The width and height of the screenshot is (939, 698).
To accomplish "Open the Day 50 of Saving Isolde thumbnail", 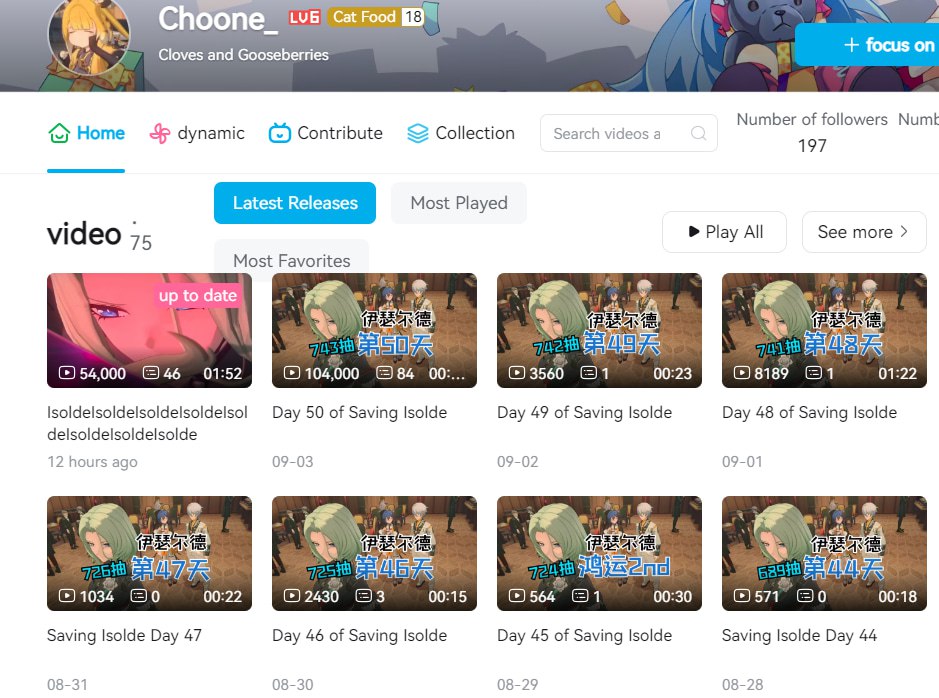I will pyautogui.click(x=374, y=330).
